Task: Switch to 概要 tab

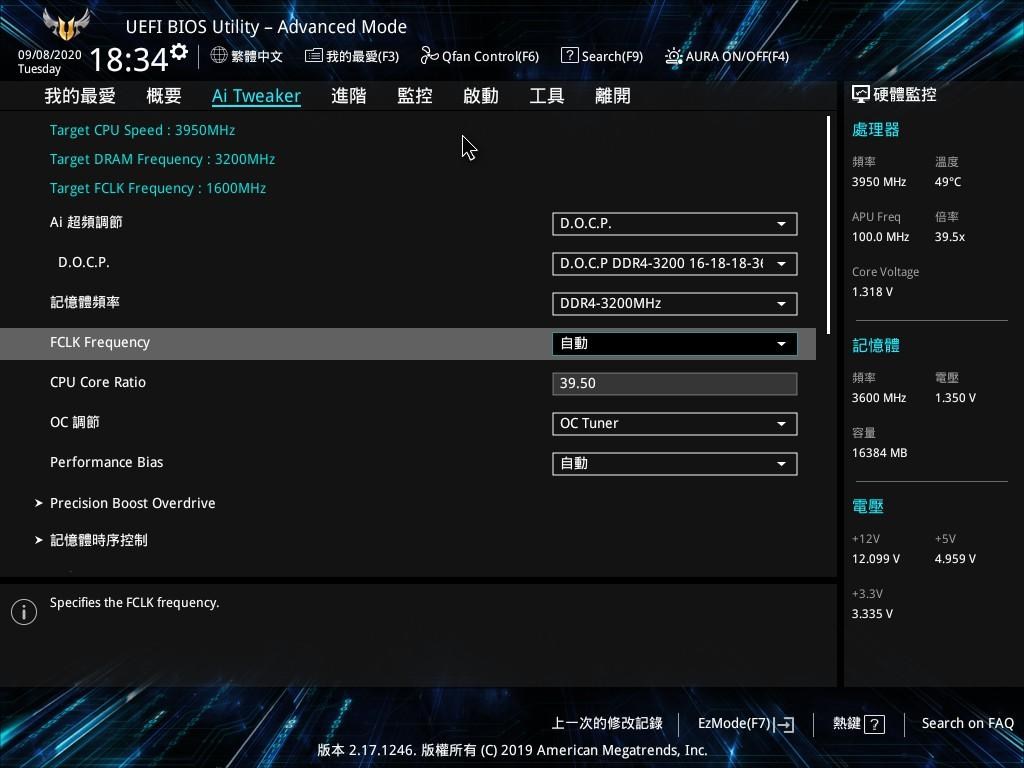Action: 164,96
